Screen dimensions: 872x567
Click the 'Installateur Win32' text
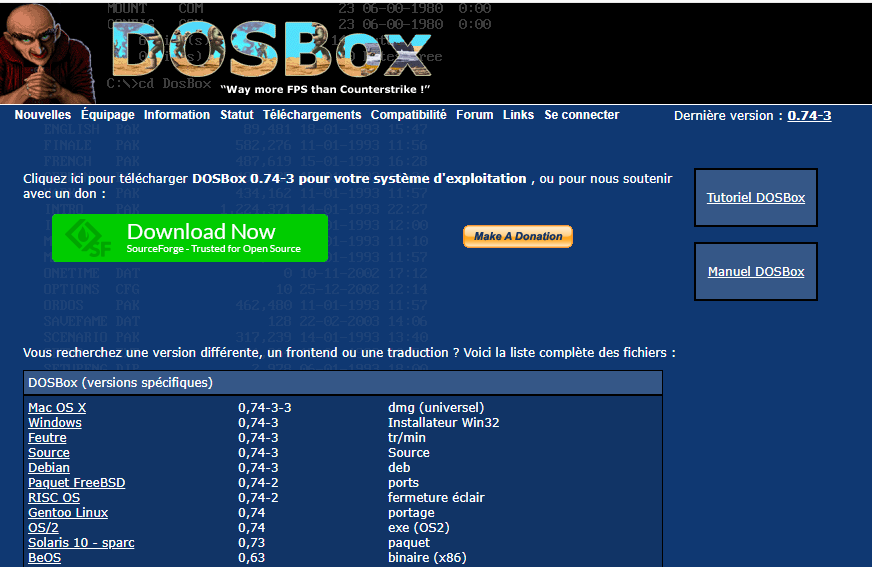pyautogui.click(x=444, y=422)
